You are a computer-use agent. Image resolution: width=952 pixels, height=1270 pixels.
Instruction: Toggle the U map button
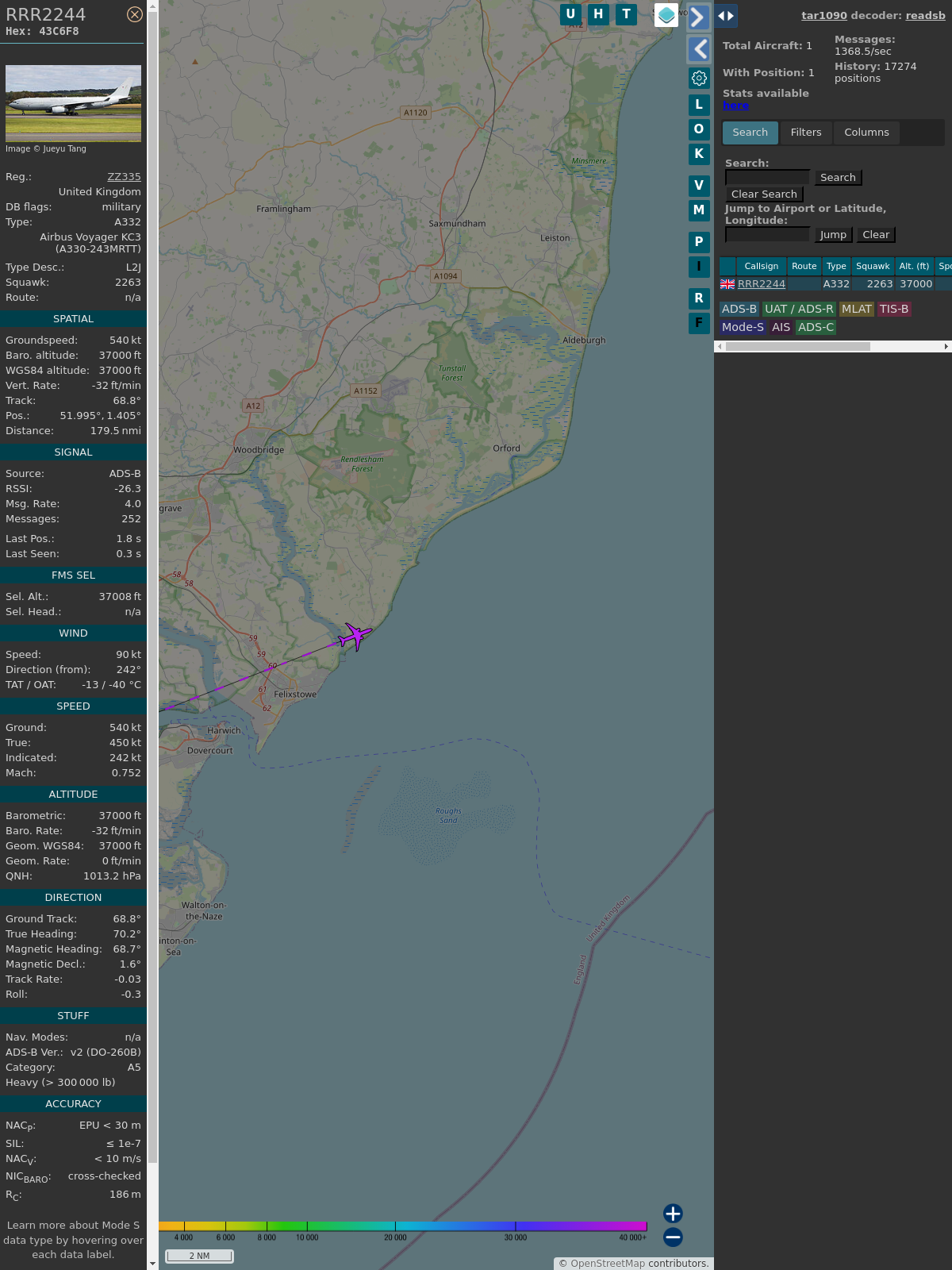[570, 14]
